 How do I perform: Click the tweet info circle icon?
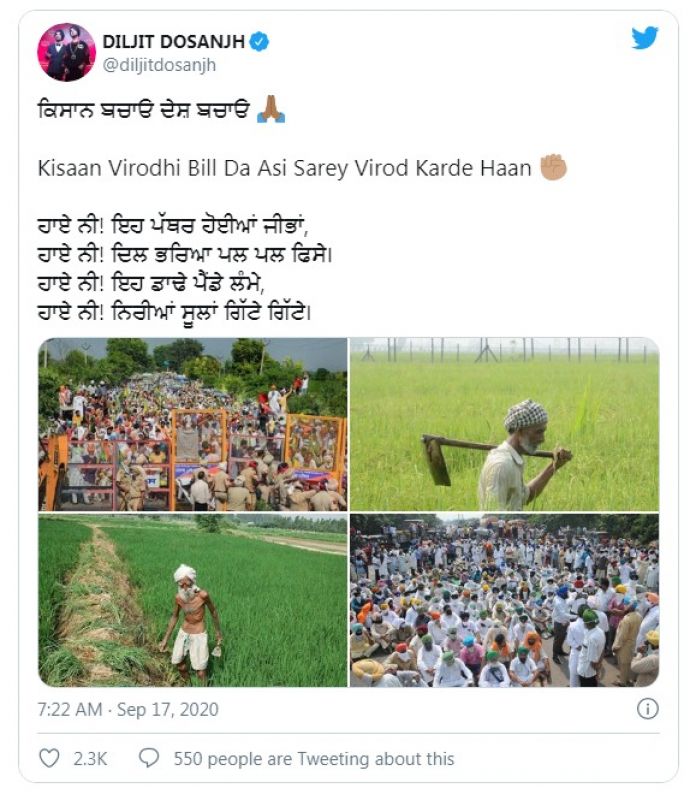[648, 709]
